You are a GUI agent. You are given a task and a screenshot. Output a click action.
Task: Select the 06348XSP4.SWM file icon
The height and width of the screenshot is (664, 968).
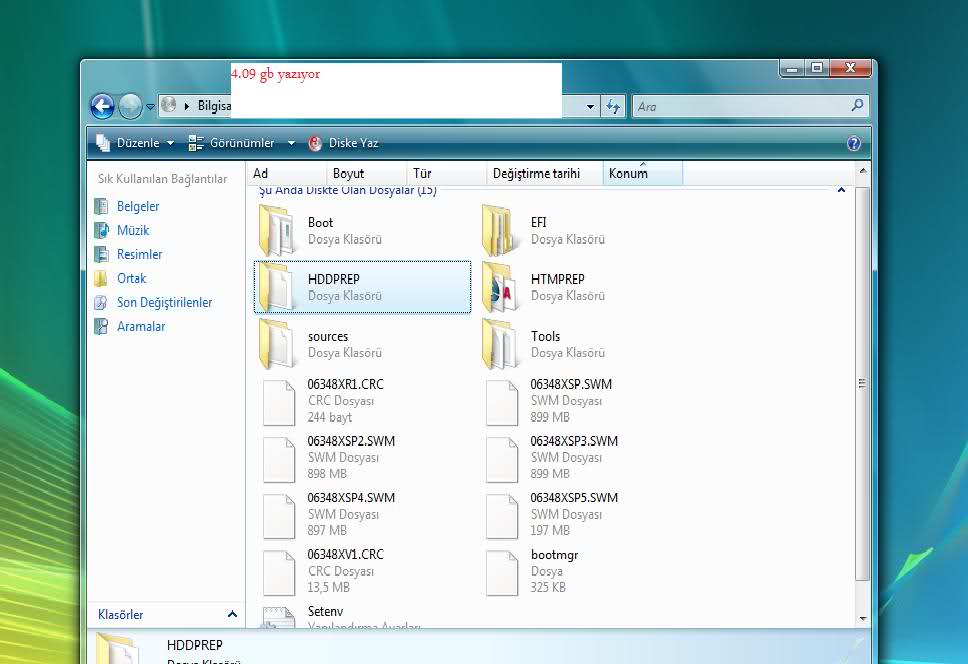278,516
